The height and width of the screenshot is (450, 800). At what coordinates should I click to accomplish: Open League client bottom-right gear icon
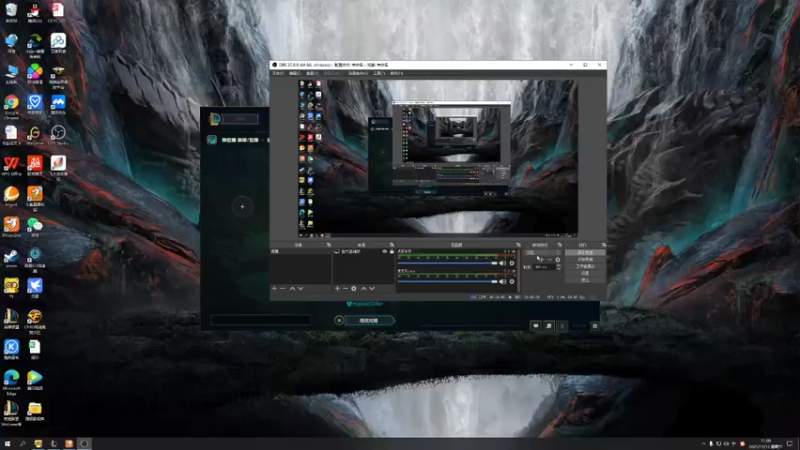595,326
